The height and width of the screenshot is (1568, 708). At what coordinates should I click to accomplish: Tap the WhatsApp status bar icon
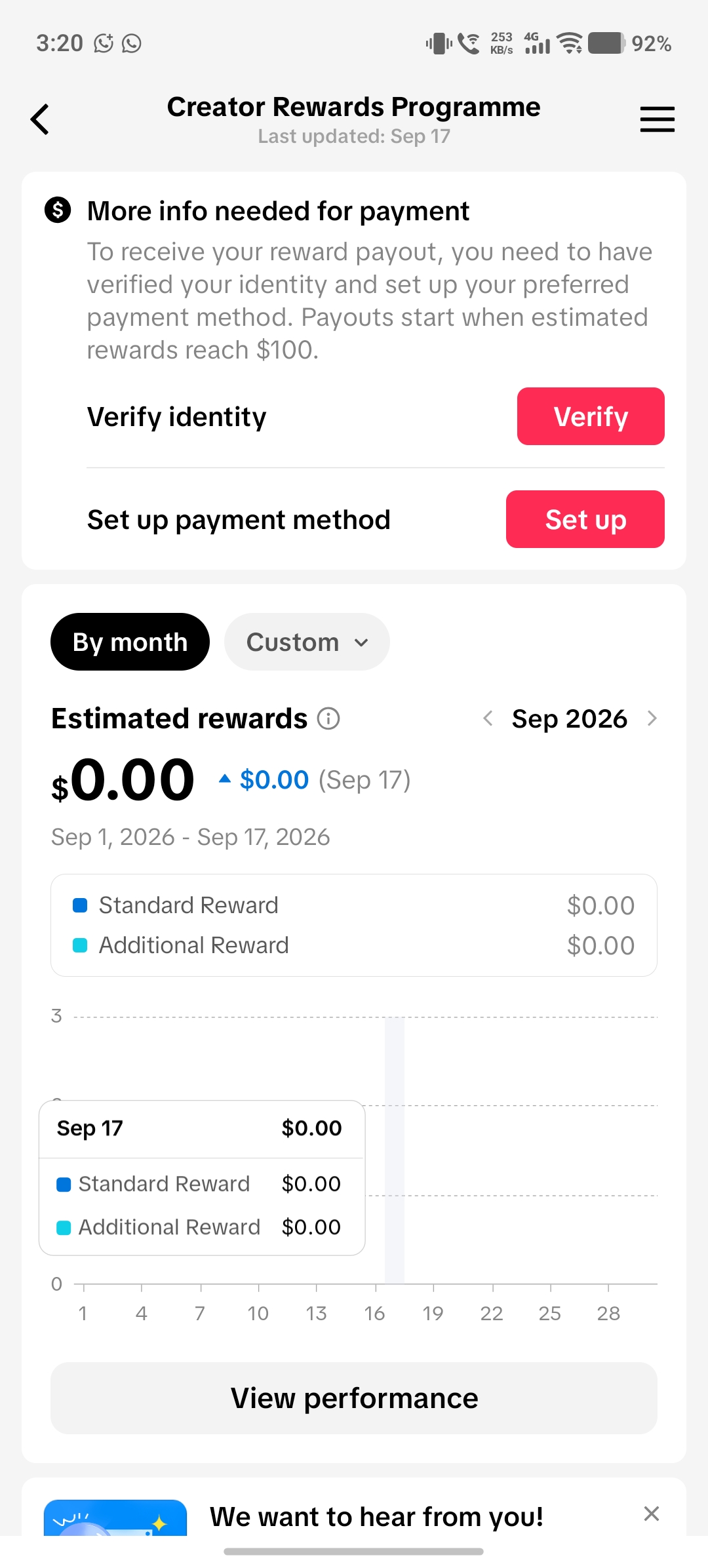click(132, 43)
